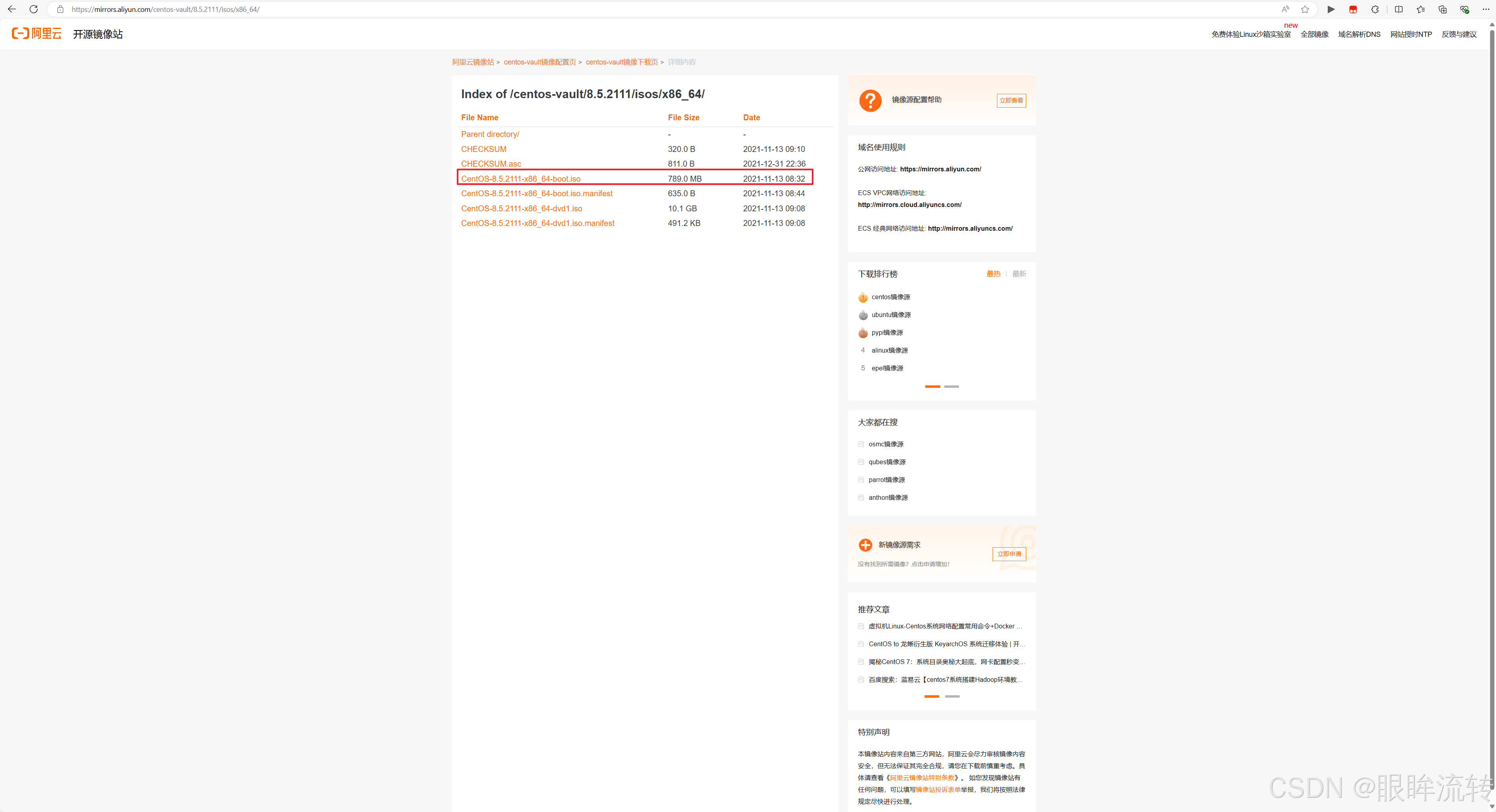
Task: Open 域名解析DNS navigation item
Action: pos(1359,35)
